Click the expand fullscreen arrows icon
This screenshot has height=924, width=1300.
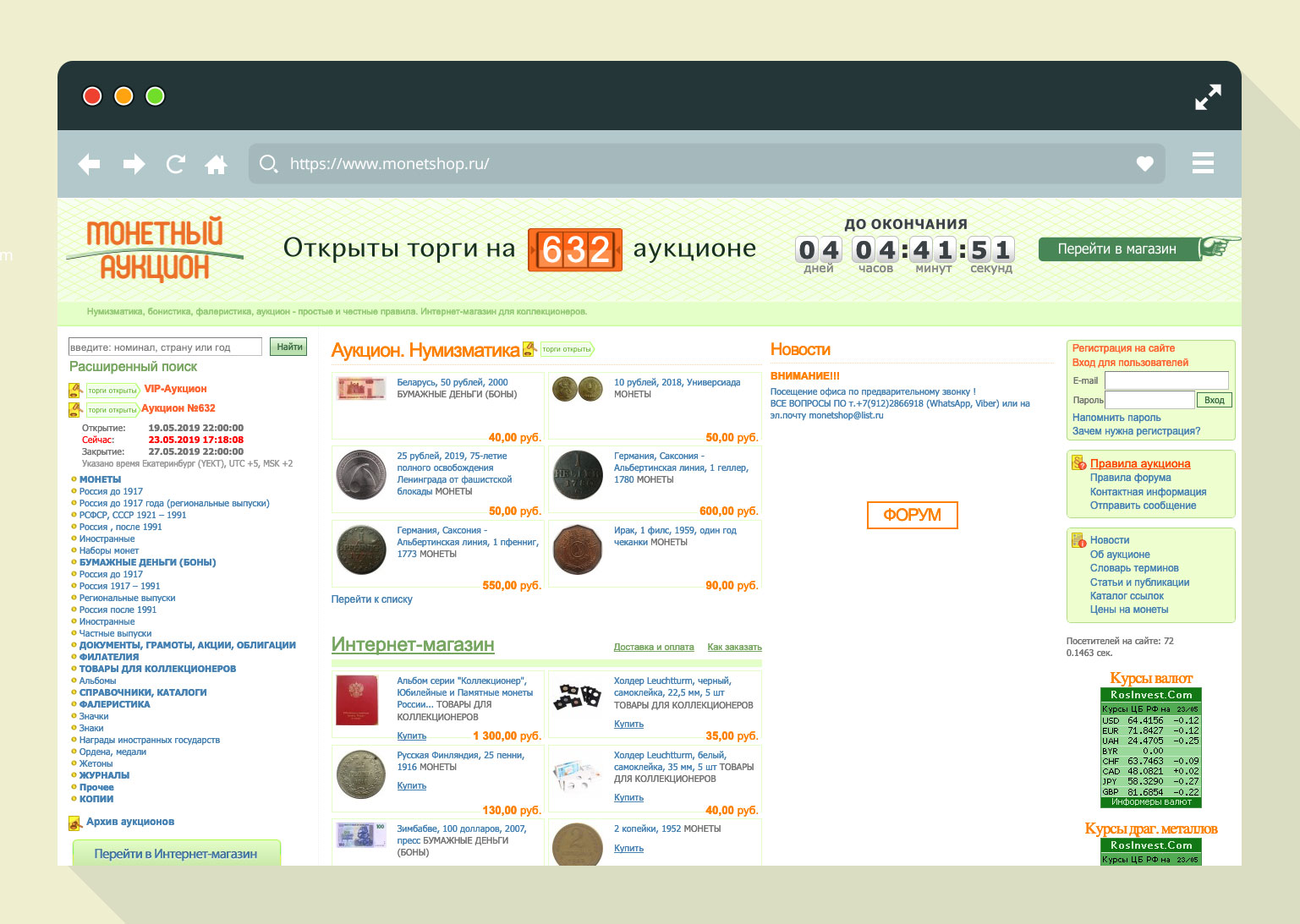1208,96
